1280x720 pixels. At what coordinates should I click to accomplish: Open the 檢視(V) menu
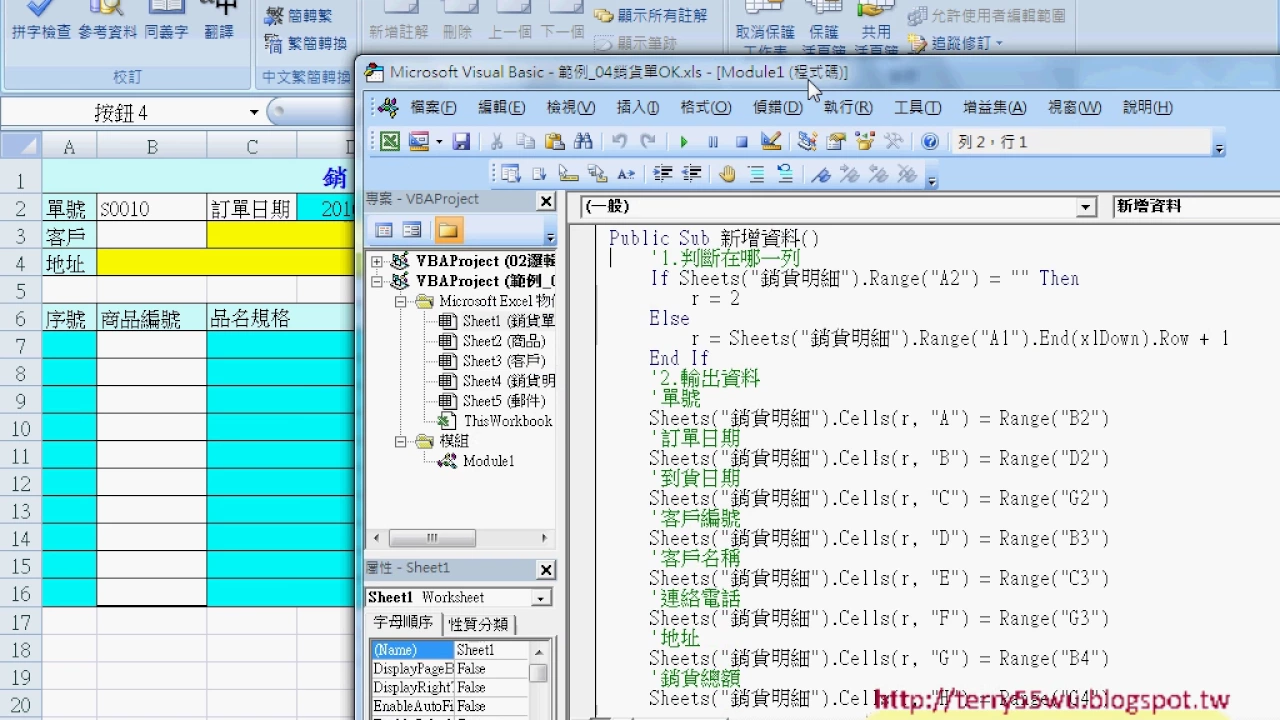pos(570,107)
